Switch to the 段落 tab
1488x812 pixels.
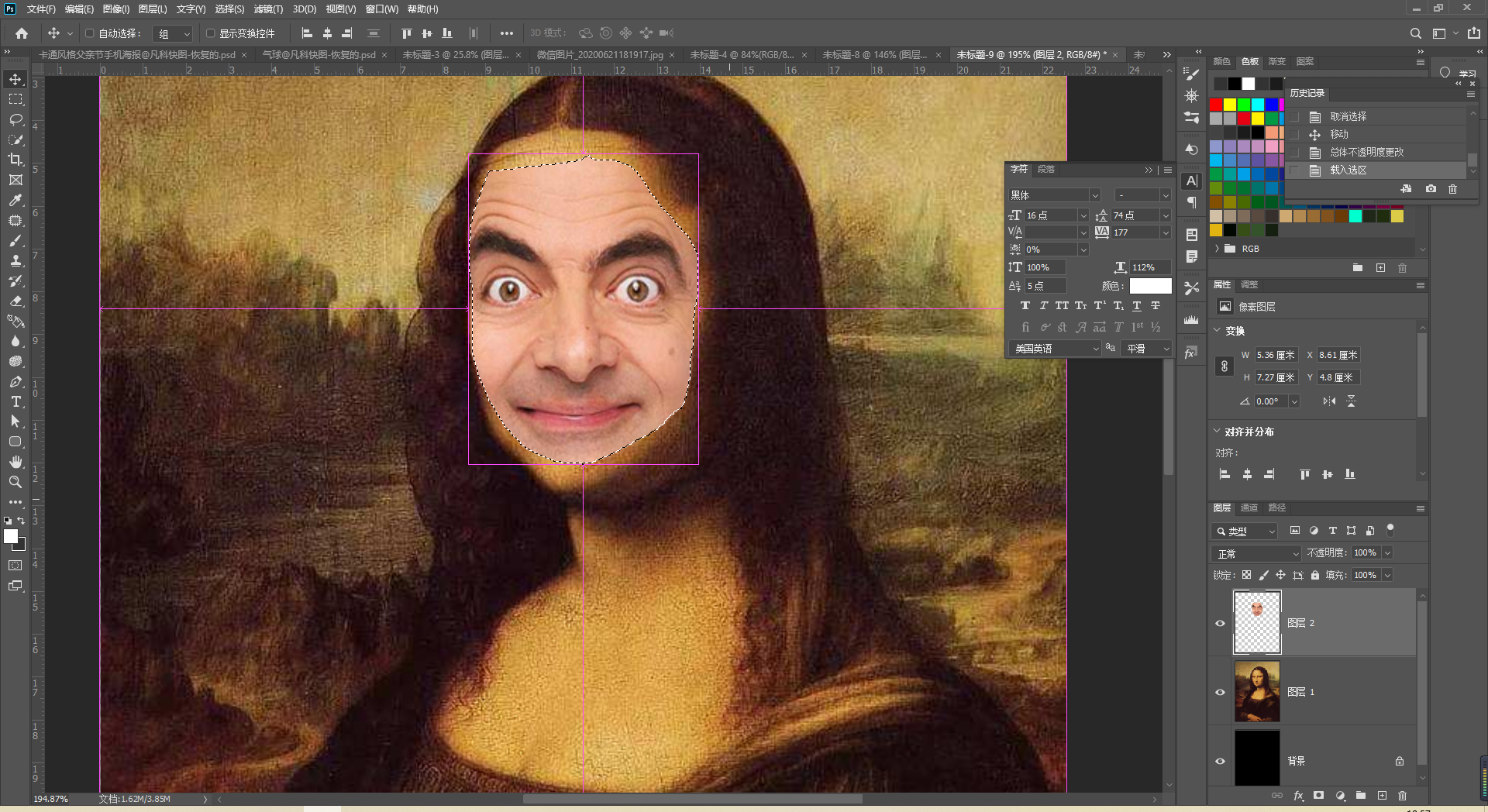click(x=1046, y=169)
